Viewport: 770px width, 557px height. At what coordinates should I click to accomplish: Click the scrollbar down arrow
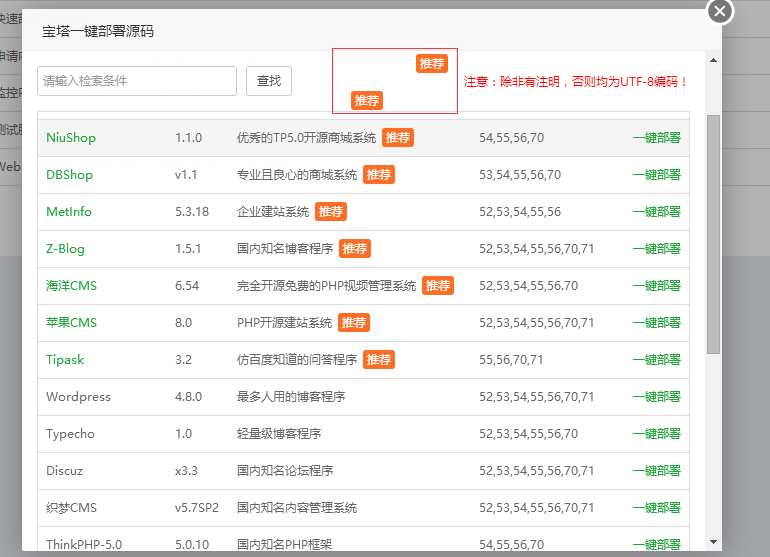click(714, 542)
